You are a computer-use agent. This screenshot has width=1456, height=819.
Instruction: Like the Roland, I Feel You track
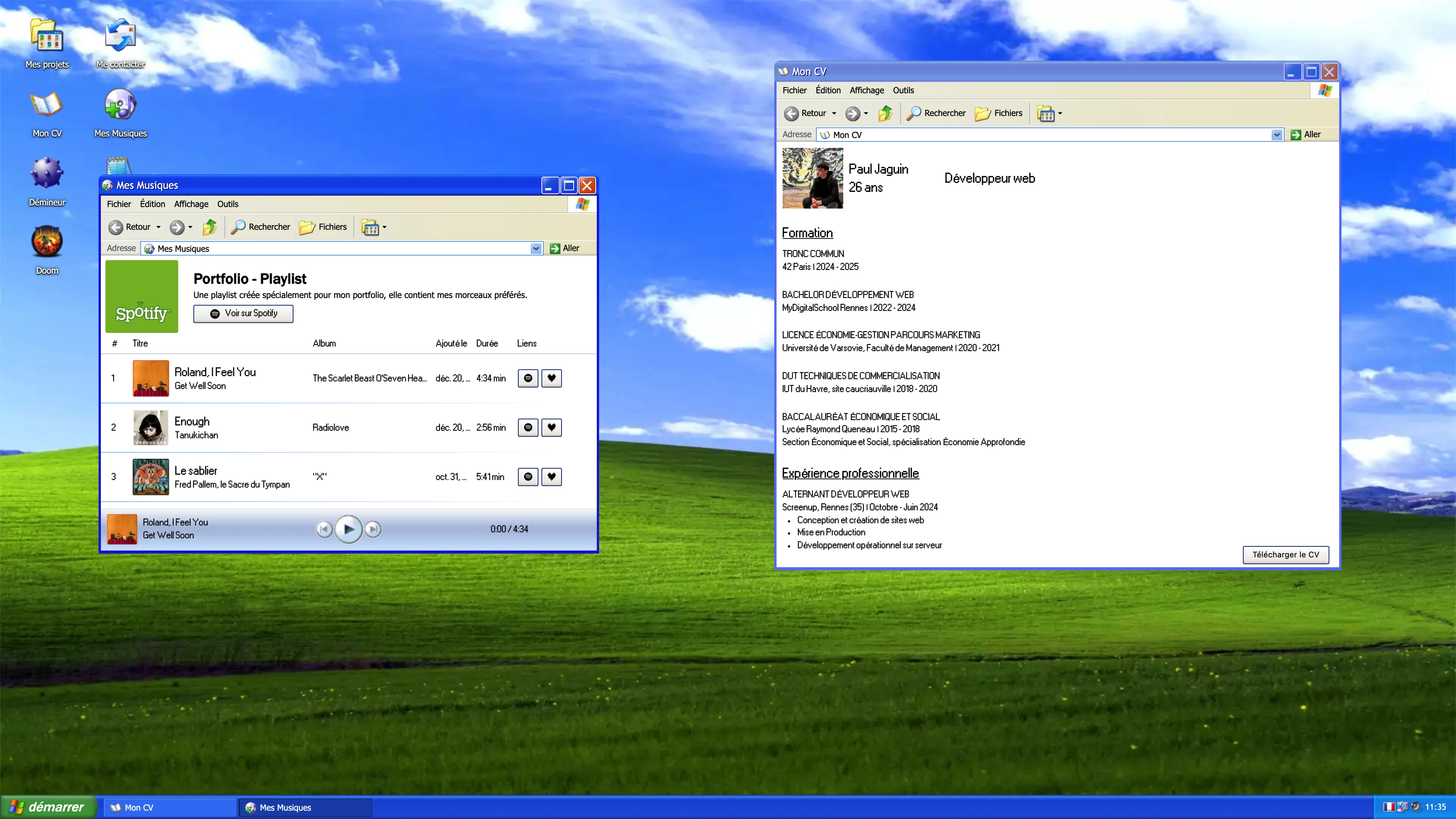551,378
